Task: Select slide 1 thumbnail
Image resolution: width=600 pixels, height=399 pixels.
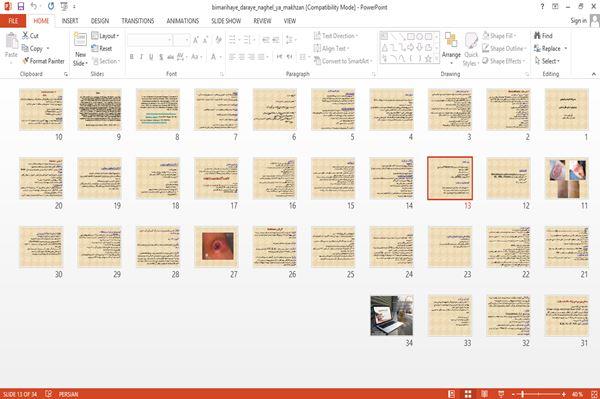Action: (x=566, y=109)
